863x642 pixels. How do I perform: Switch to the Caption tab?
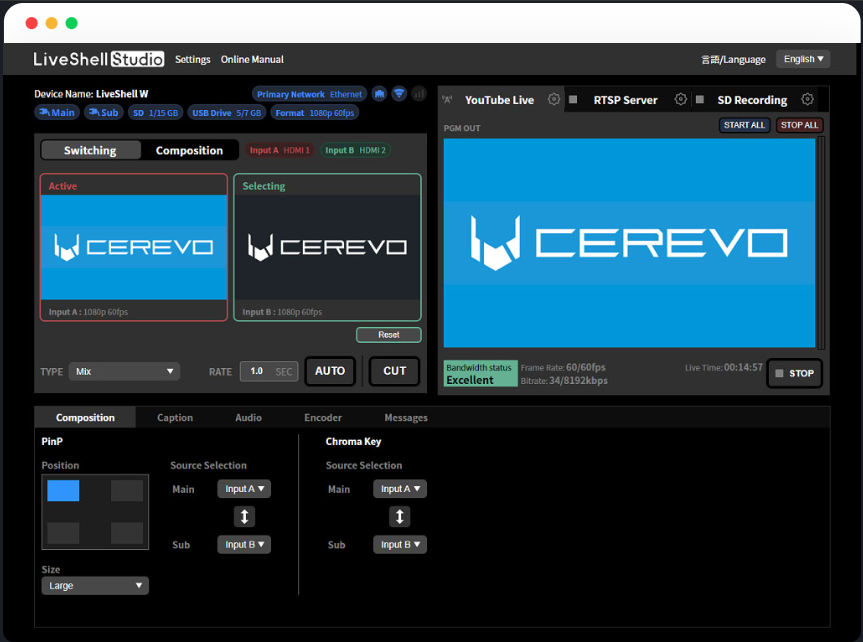(x=175, y=417)
